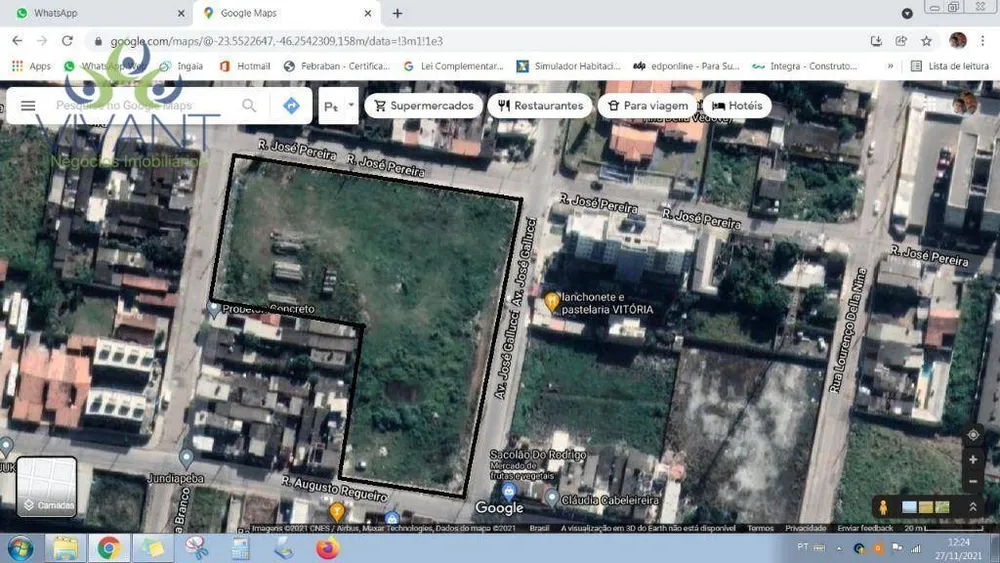The width and height of the screenshot is (1000, 563).
Task: Show your location on the map
Action: point(973,435)
